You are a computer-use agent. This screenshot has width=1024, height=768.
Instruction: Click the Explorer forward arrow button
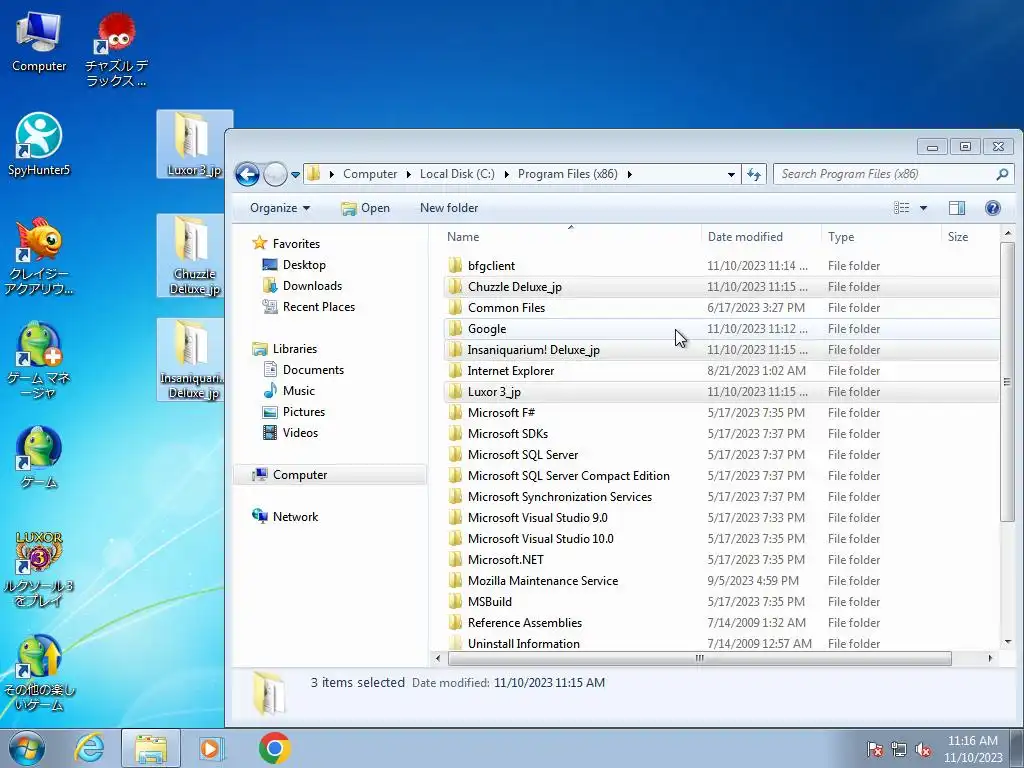(x=275, y=174)
